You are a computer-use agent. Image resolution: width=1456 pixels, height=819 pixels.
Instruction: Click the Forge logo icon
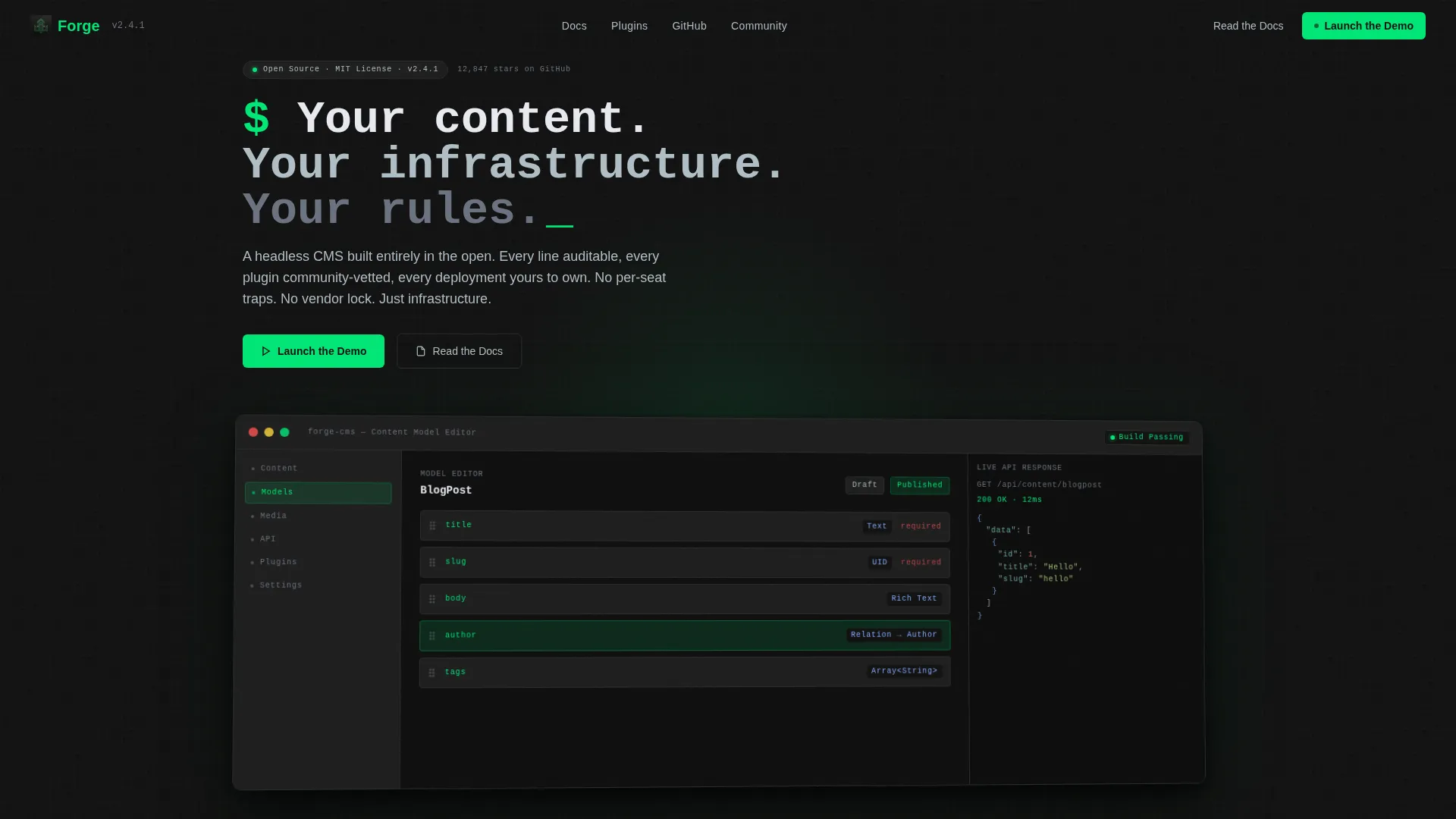pos(41,25)
